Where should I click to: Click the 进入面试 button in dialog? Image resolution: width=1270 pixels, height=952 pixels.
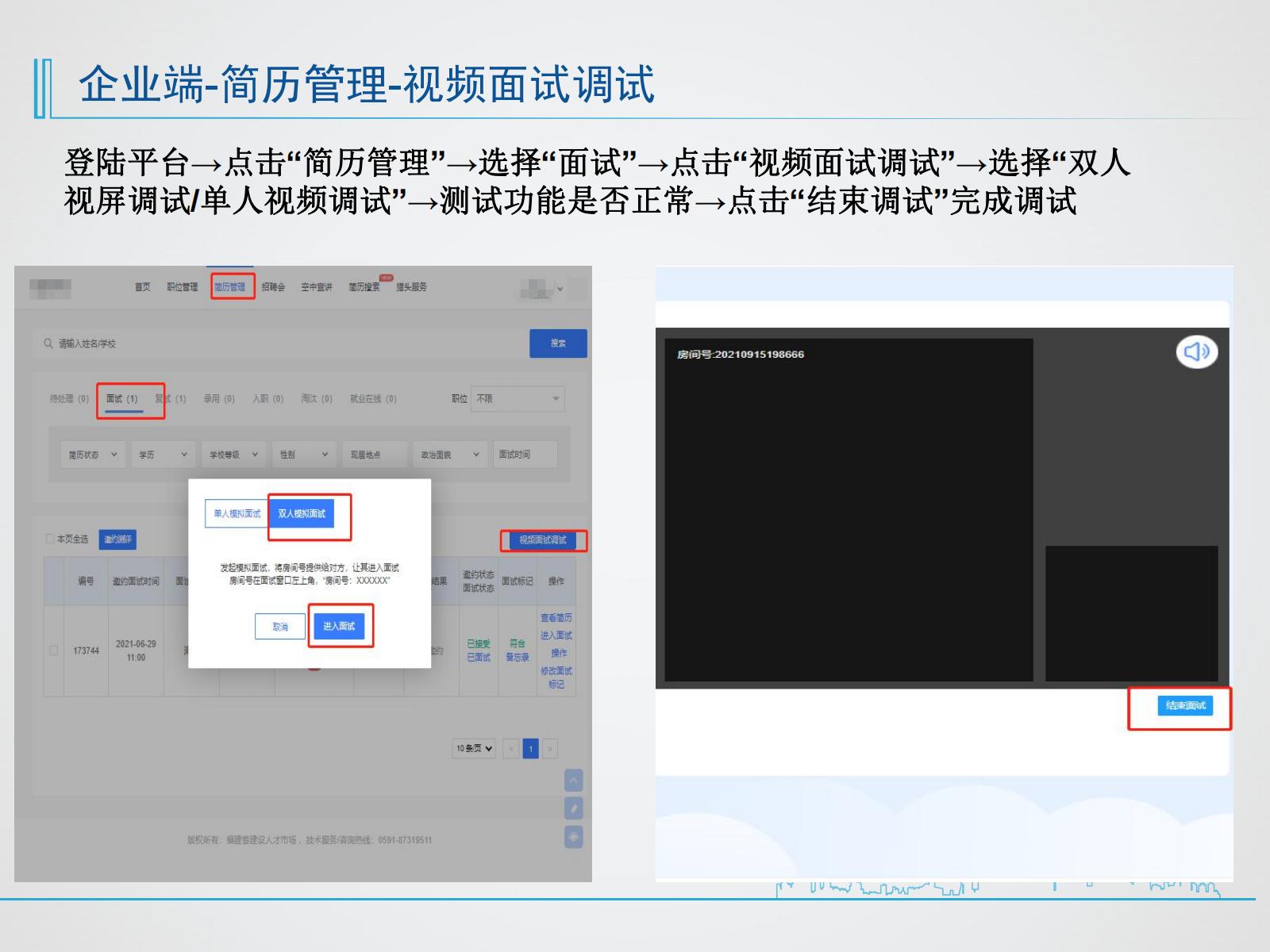339,627
